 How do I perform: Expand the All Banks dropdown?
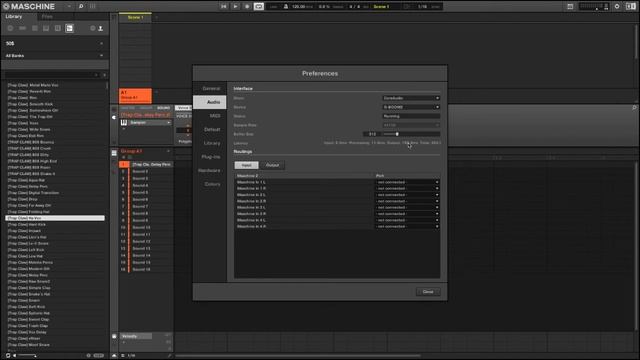55,56
